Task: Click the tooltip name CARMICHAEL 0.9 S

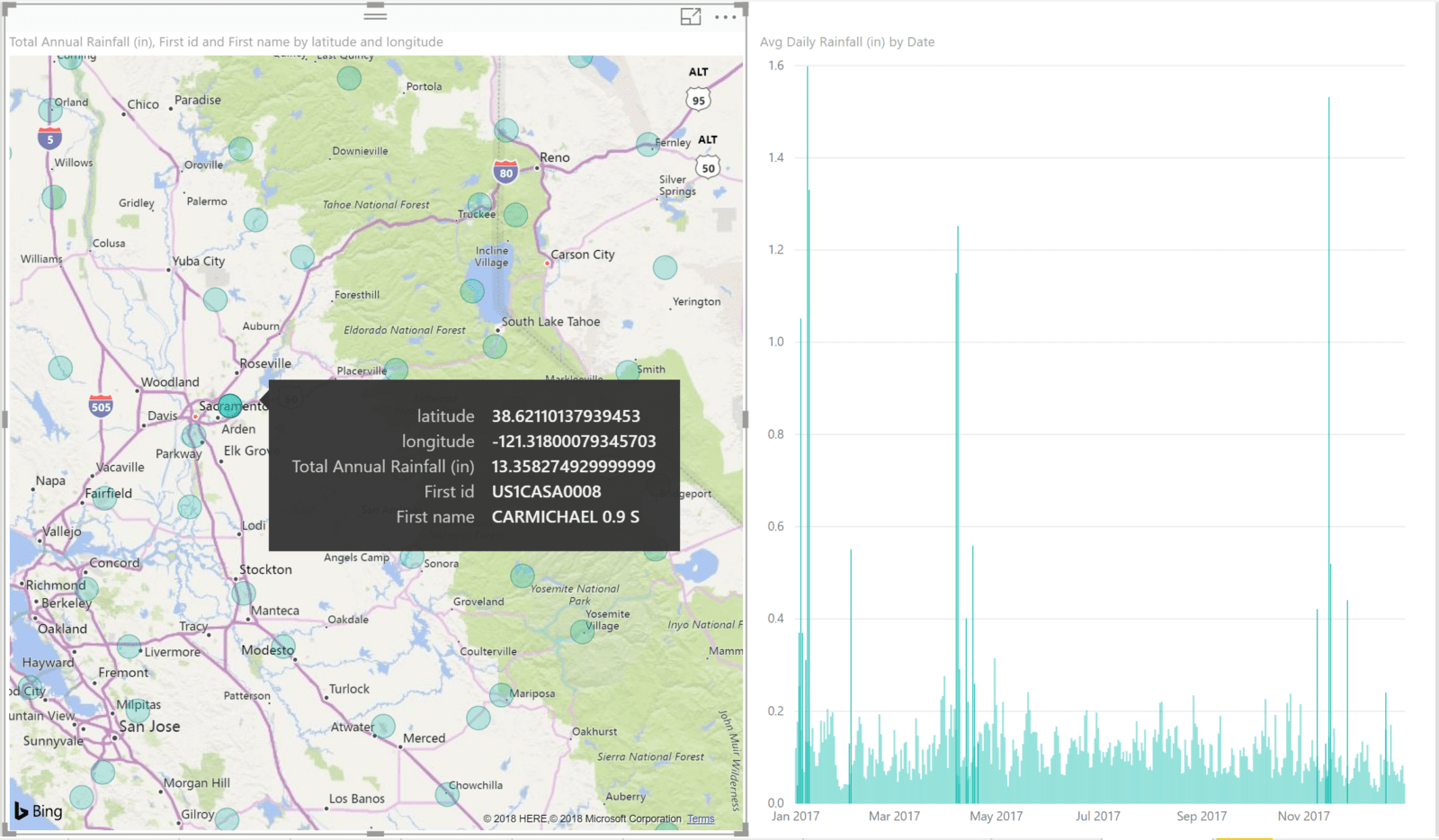Action: (x=566, y=516)
